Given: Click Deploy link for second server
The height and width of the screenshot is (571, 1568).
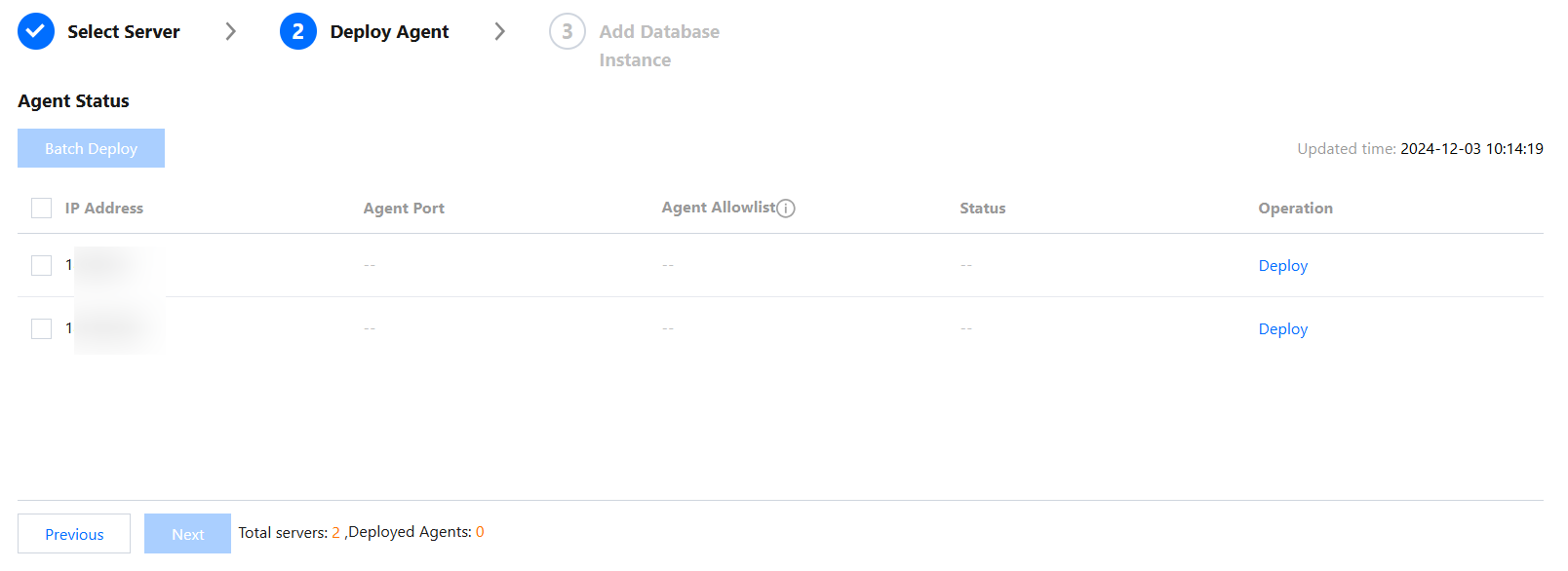Looking at the screenshot, I should point(1282,329).
